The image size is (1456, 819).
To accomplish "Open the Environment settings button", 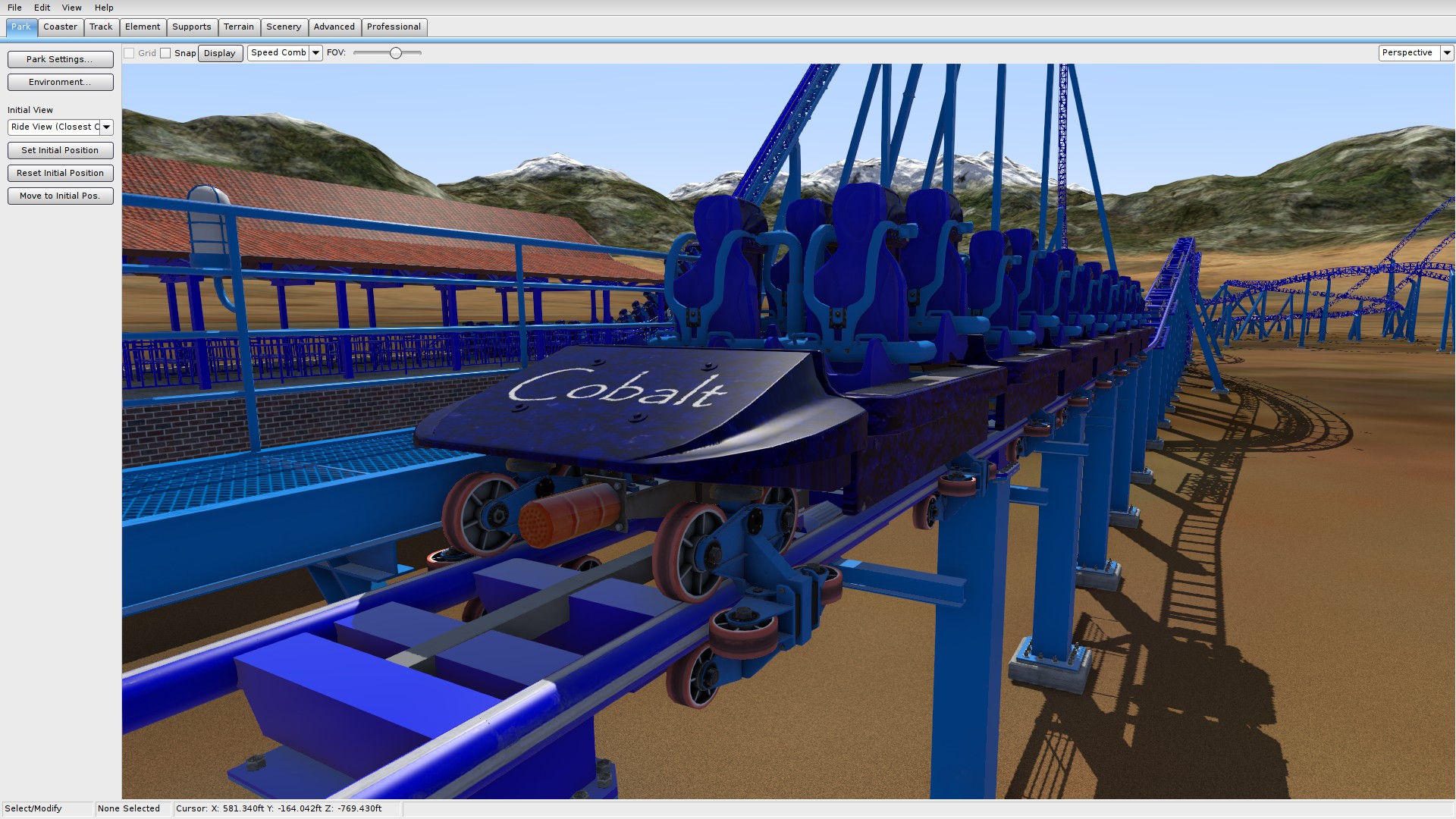I will [60, 82].
